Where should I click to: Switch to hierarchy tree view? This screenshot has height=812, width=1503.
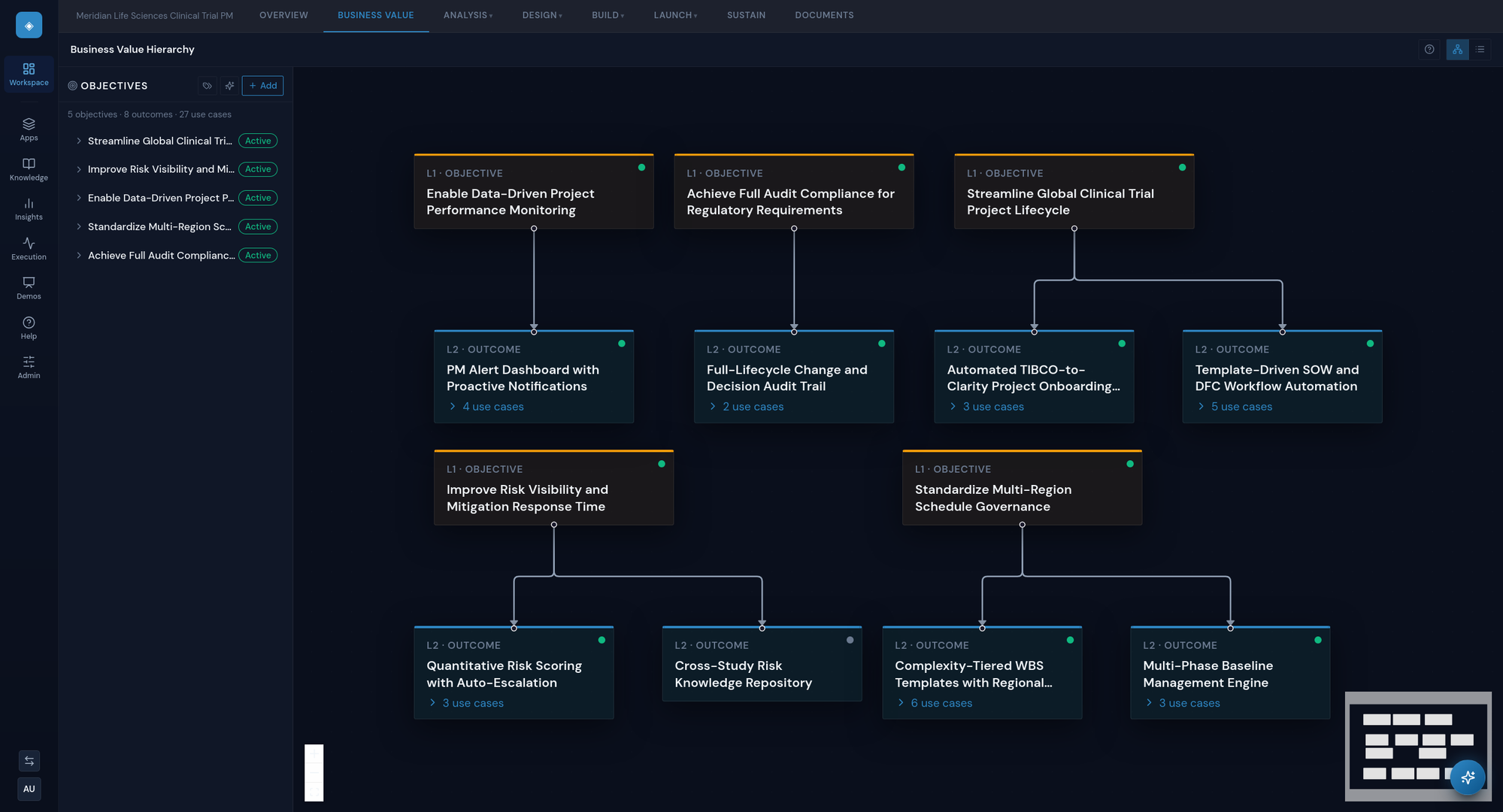coord(1457,50)
